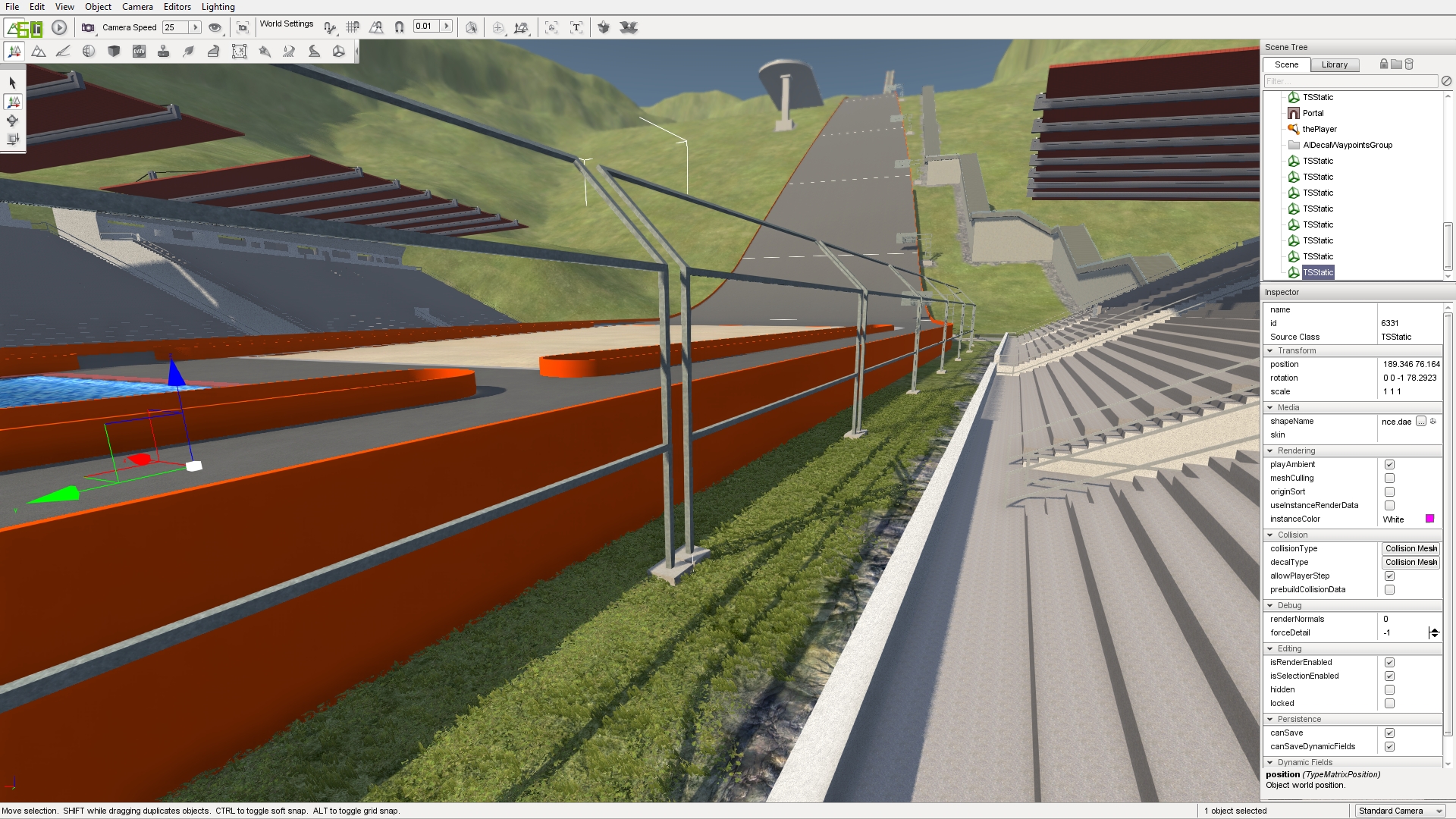Viewport: 1456px width, 819px height.
Task: Click the fit view to selection icon
Action: point(243,28)
